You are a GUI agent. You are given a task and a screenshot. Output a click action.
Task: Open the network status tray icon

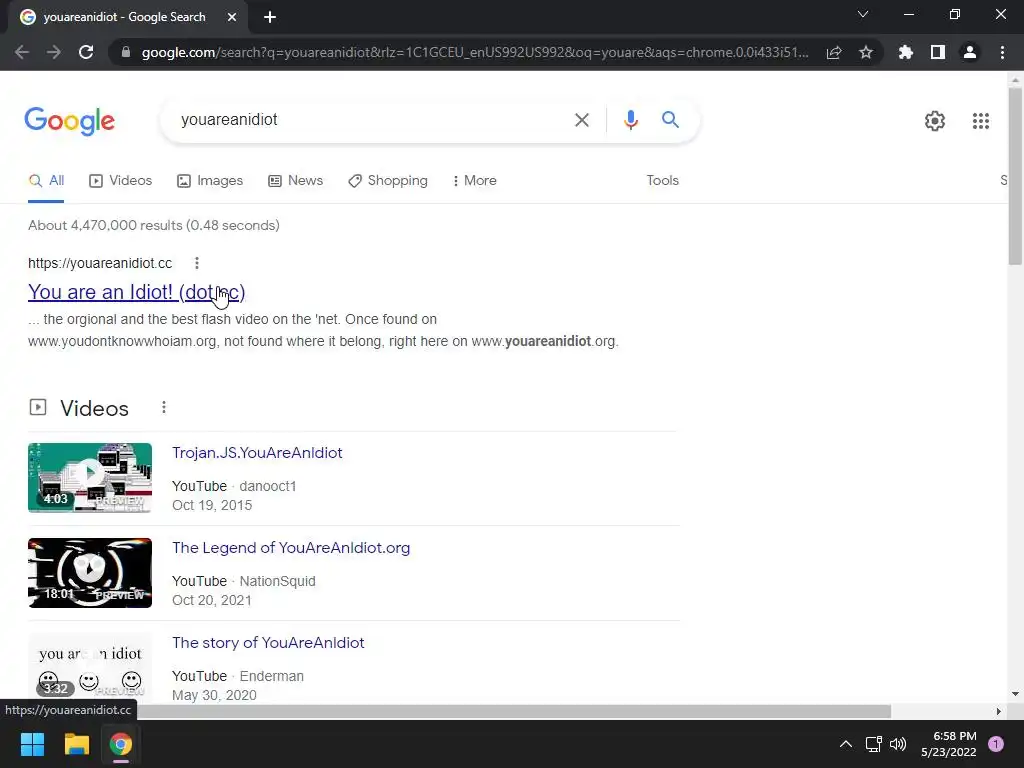[x=873, y=744]
